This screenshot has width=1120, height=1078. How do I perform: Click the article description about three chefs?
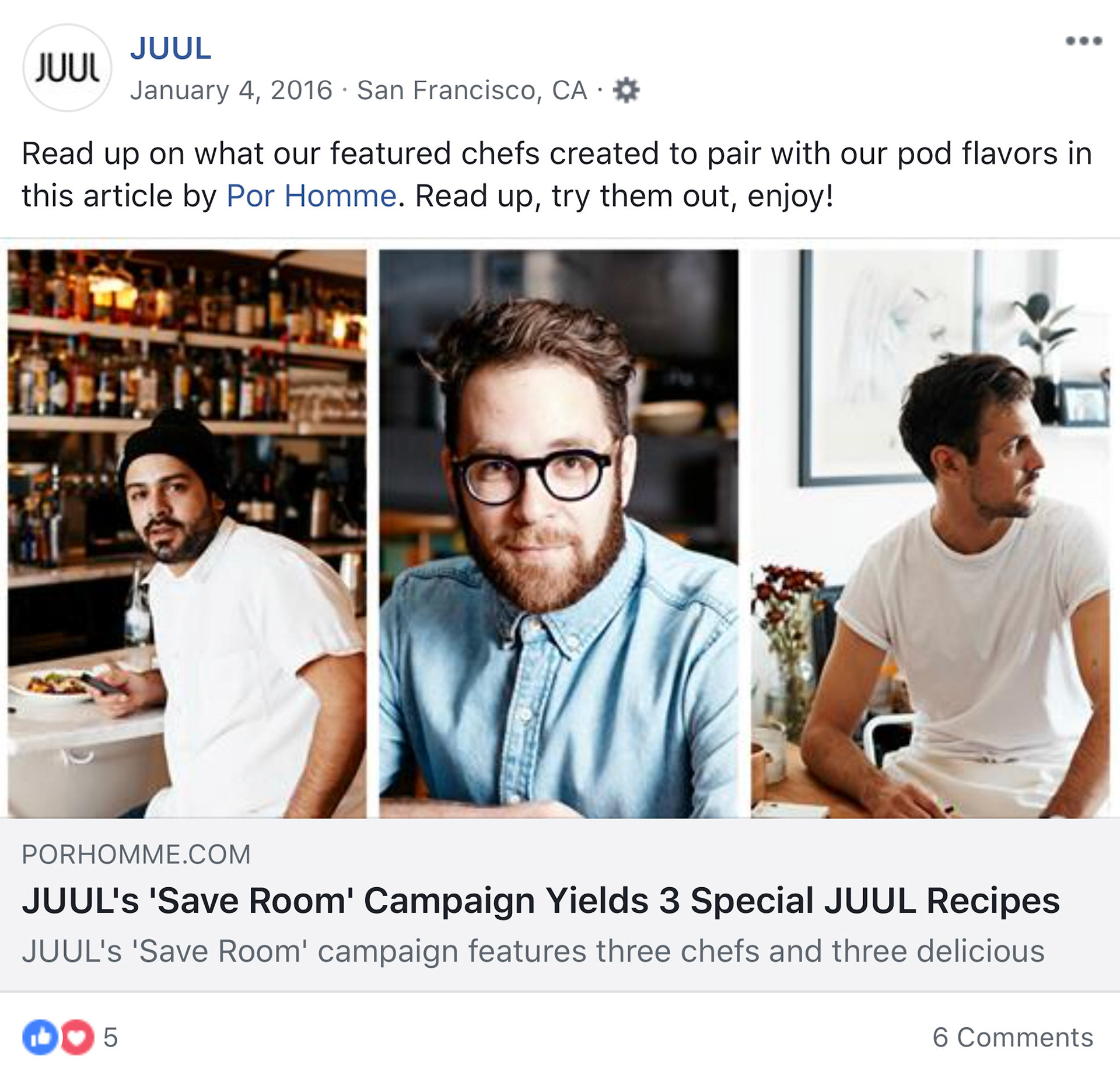[x=533, y=951]
